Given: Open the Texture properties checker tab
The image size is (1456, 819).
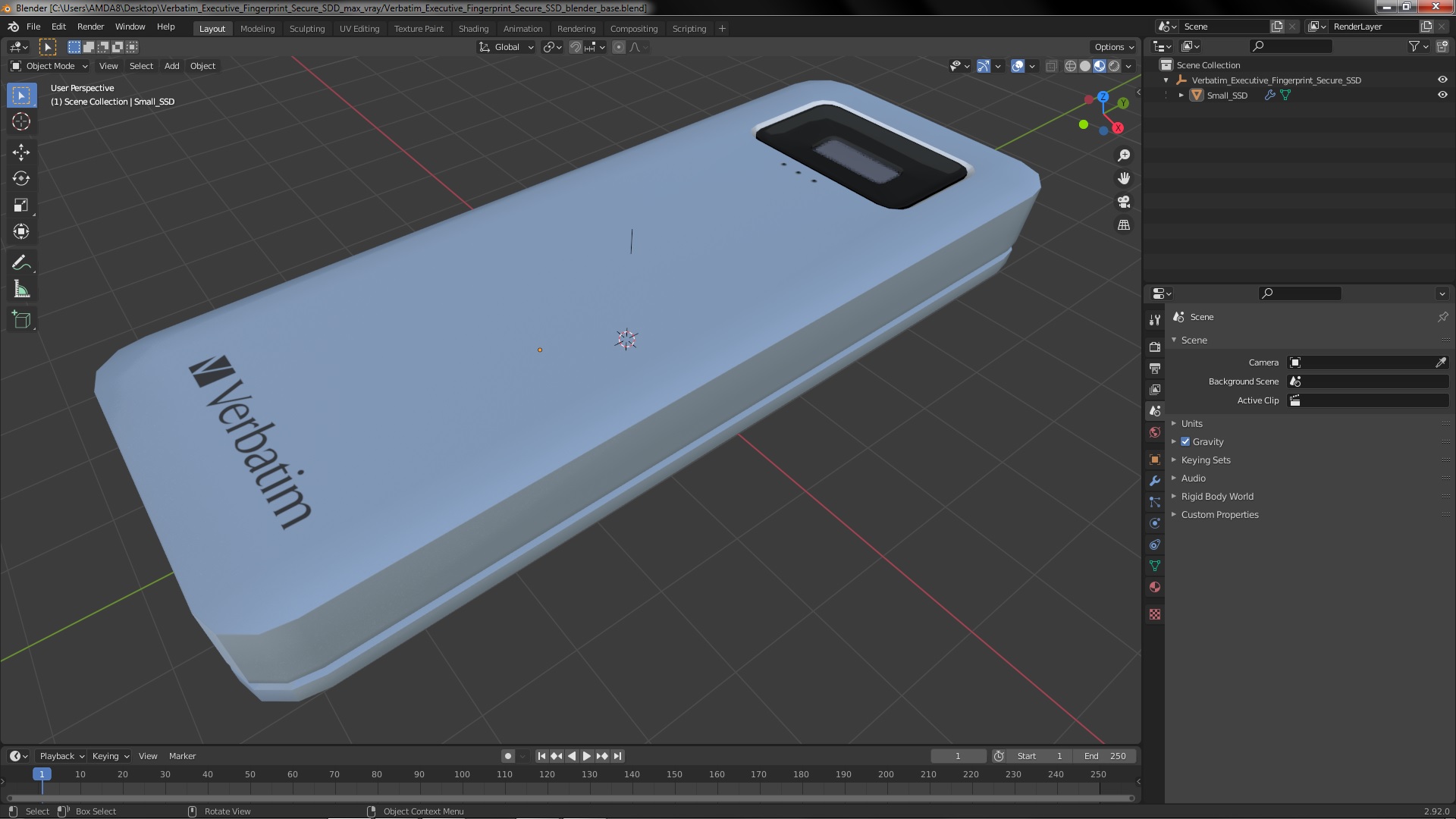Looking at the screenshot, I should click(x=1155, y=614).
